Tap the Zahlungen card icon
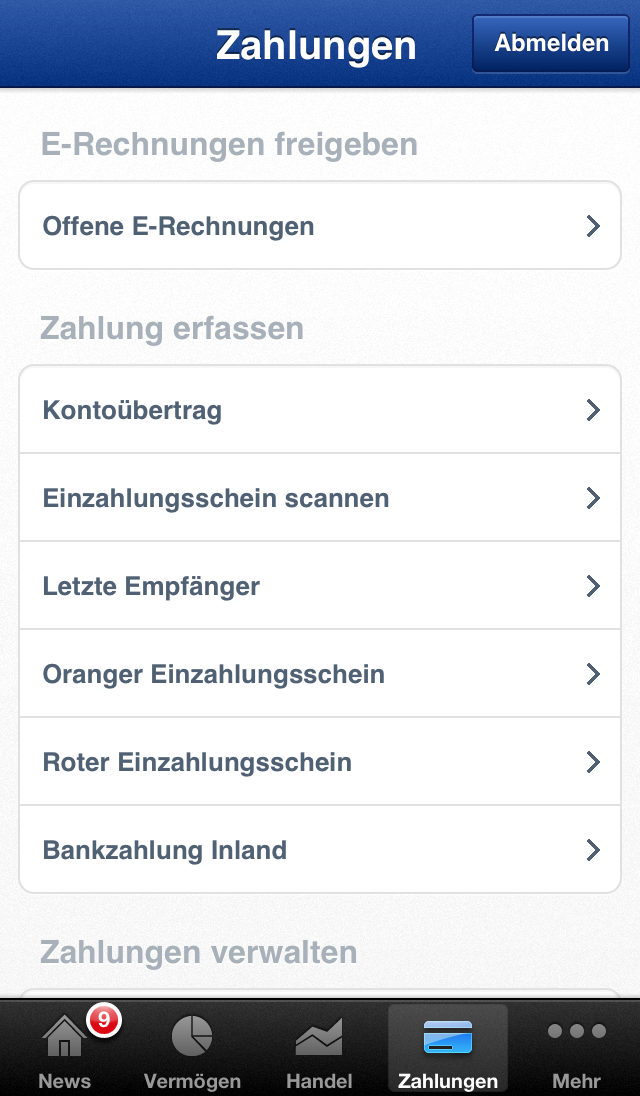 tap(447, 1036)
